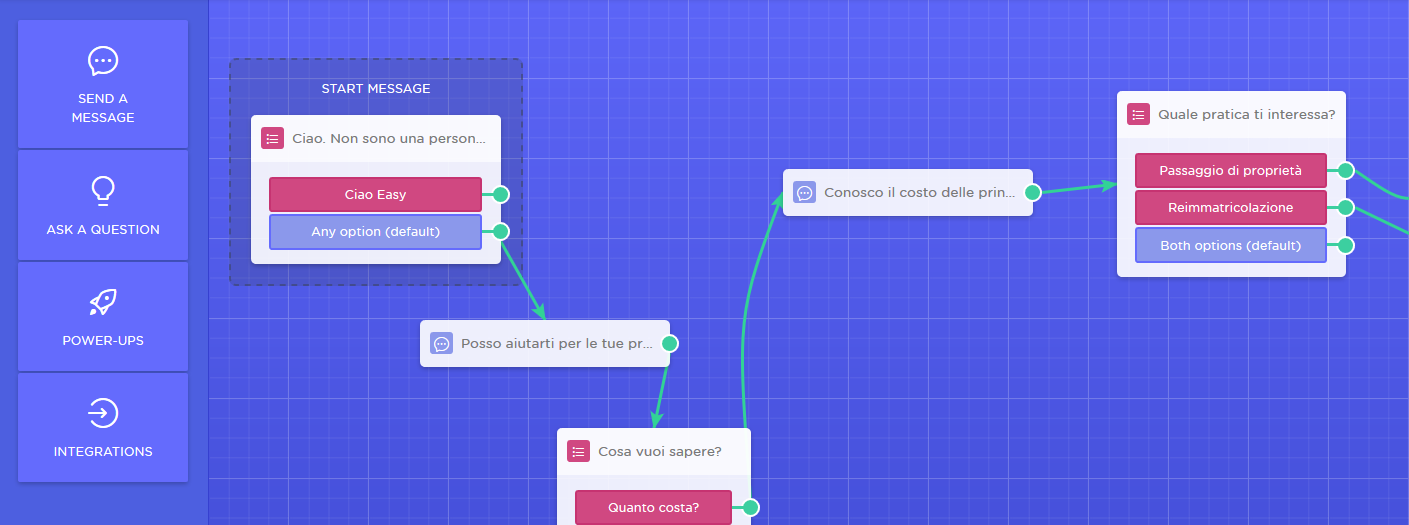
Task: Click the connector dot of 'Reimmatricolazione'
Action: tap(1346, 207)
